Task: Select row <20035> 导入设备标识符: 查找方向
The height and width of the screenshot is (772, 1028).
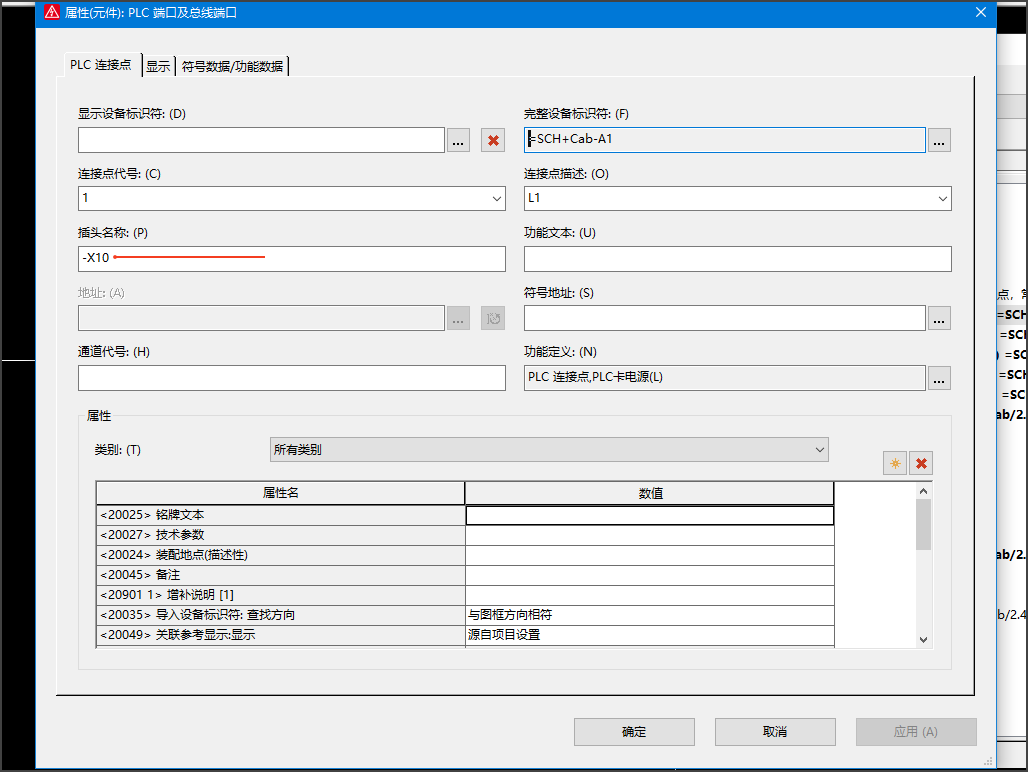Action: click(281, 615)
